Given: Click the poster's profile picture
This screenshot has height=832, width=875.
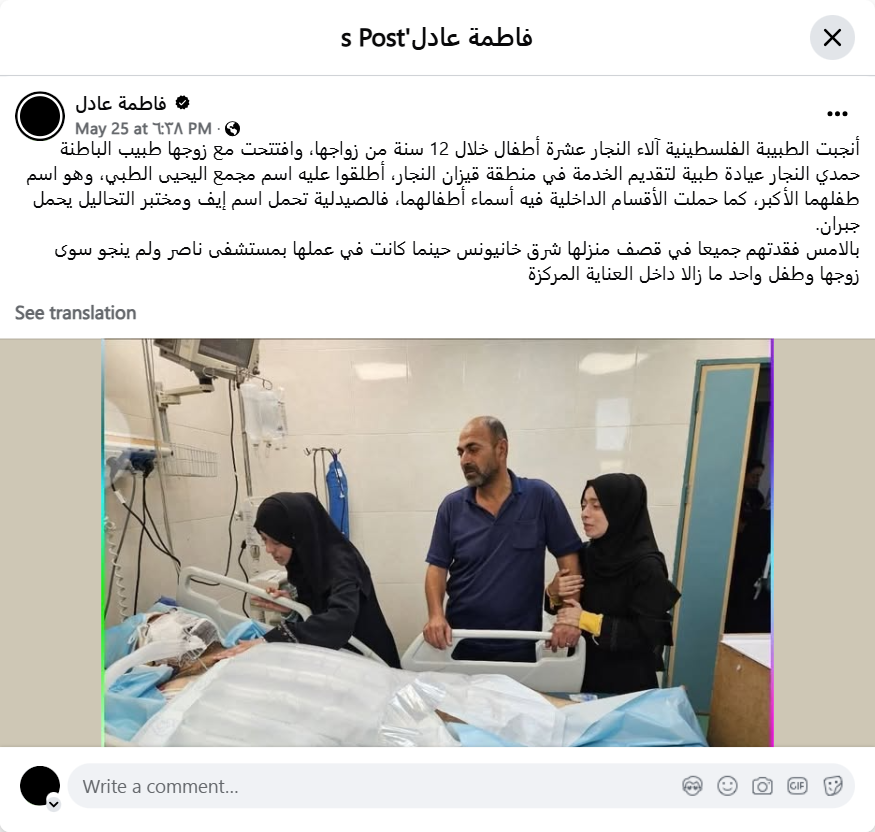Looking at the screenshot, I should 40,116.
